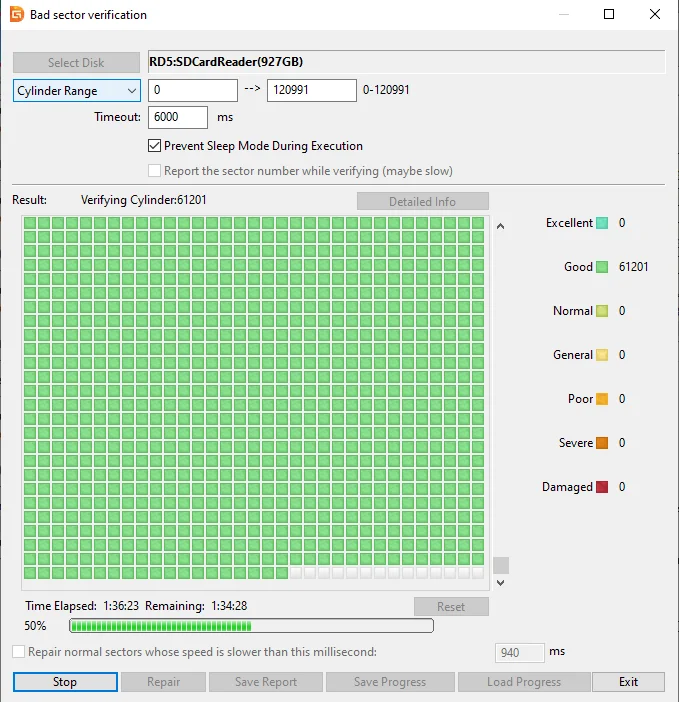Open the Cylinder Range dropdown
The width and height of the screenshot is (679, 702).
click(x=77, y=90)
